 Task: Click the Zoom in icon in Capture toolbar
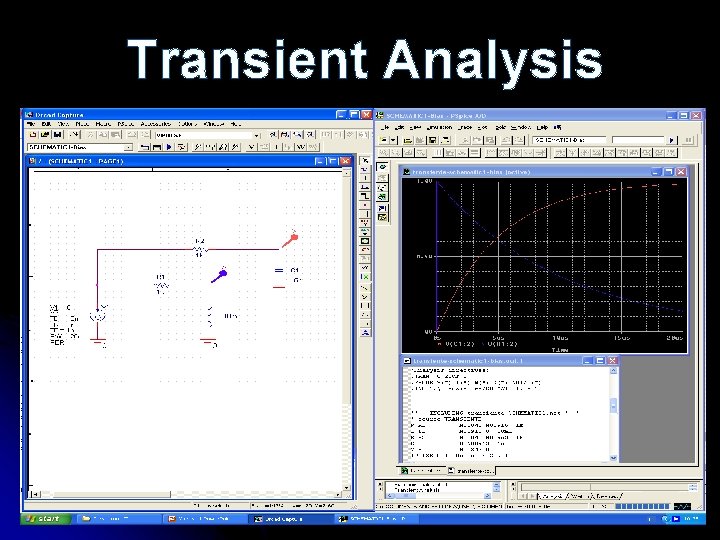[273, 135]
